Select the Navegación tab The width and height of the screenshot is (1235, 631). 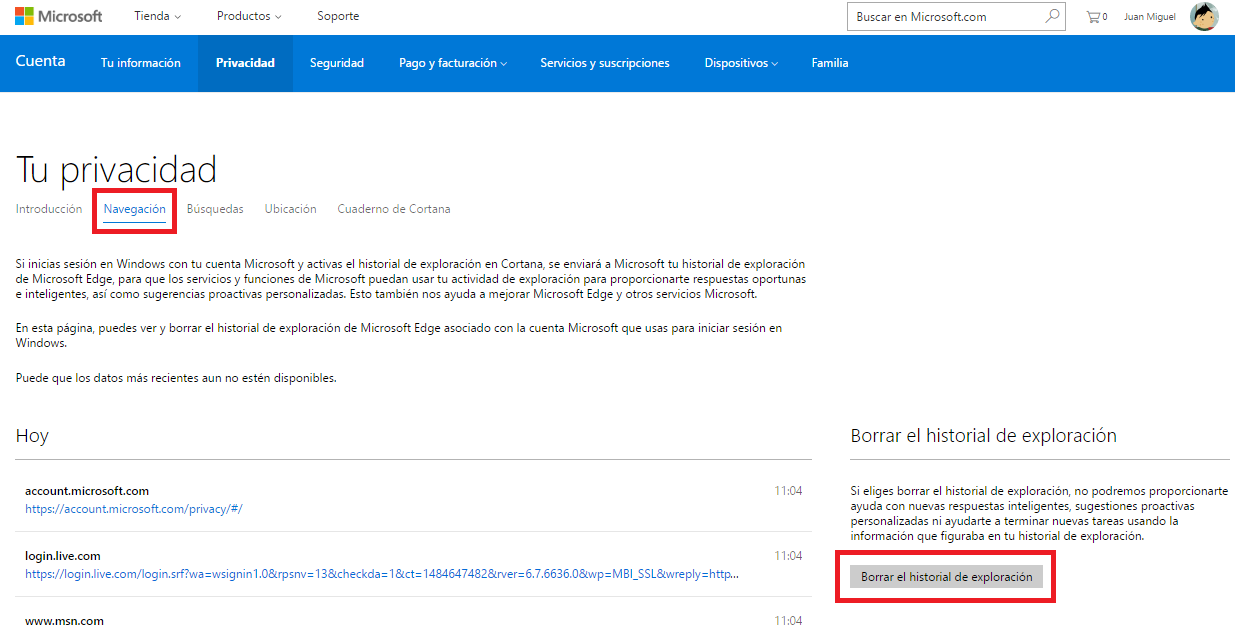135,210
